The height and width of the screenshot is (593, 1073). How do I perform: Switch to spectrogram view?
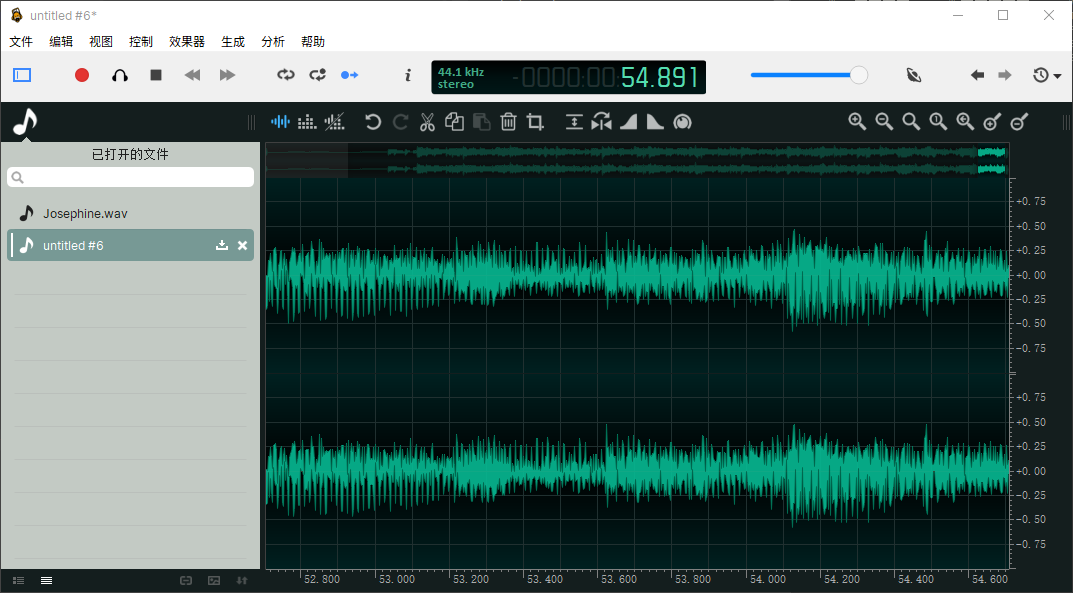click(x=307, y=121)
